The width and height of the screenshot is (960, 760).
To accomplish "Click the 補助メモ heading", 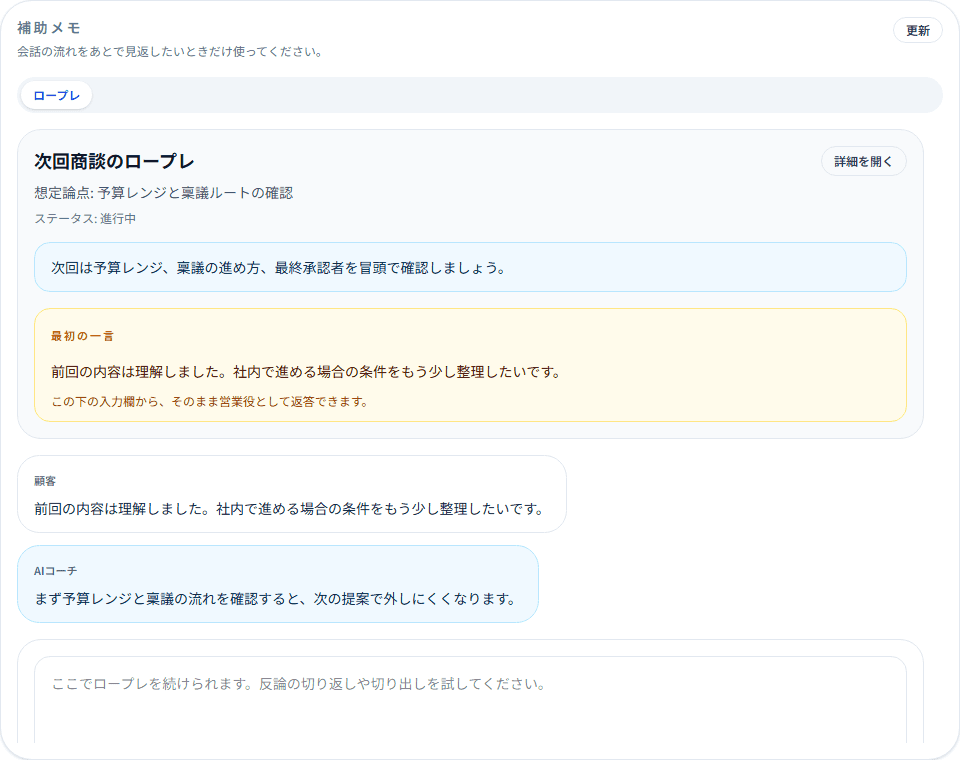I will (48, 28).
